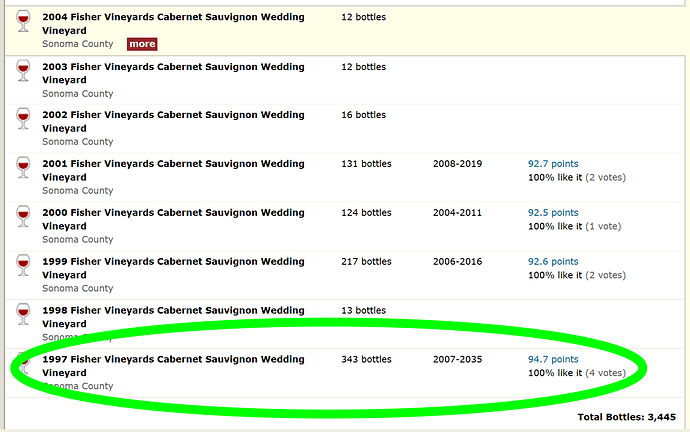Click the drinking window '2007-2035'
Viewport: 690px width, 432px height.
tap(457, 359)
